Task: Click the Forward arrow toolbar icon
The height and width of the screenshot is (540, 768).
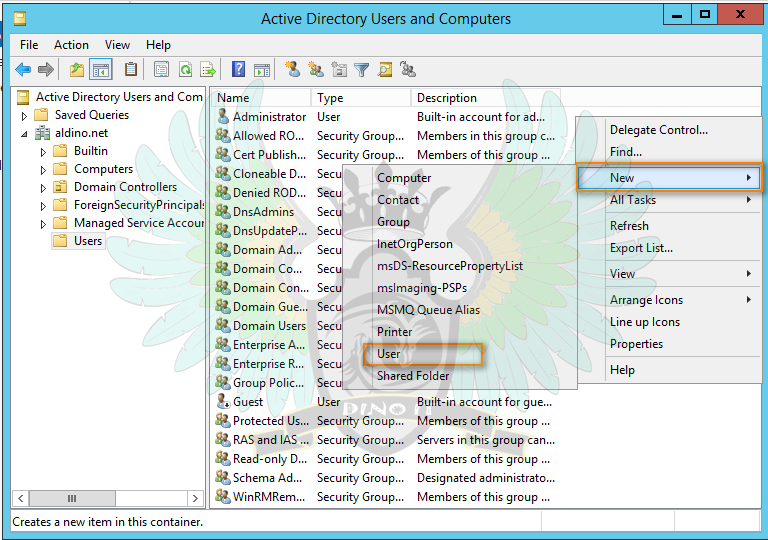Action: point(46,70)
